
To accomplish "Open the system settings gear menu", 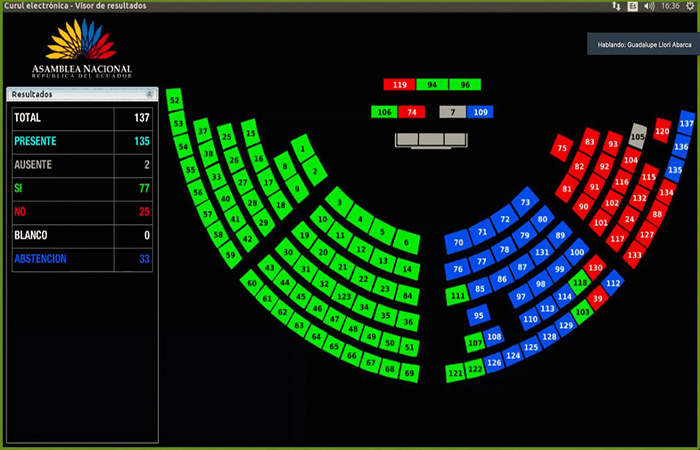I will tap(690, 6).
